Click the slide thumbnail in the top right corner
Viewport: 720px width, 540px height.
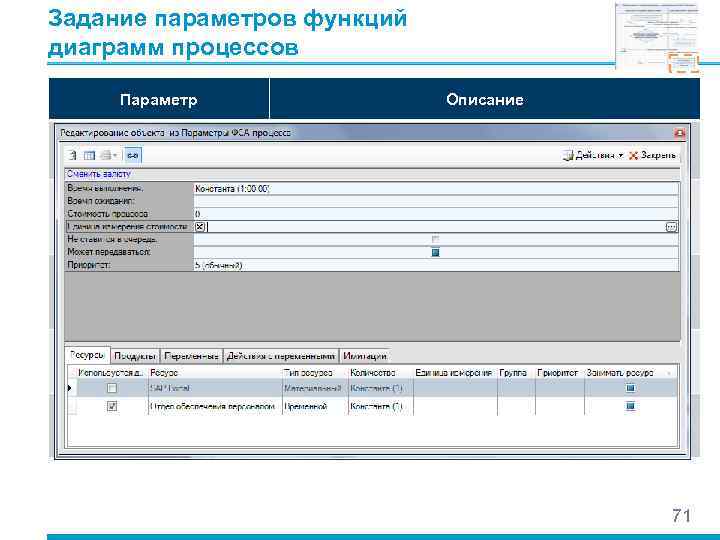click(x=657, y=37)
